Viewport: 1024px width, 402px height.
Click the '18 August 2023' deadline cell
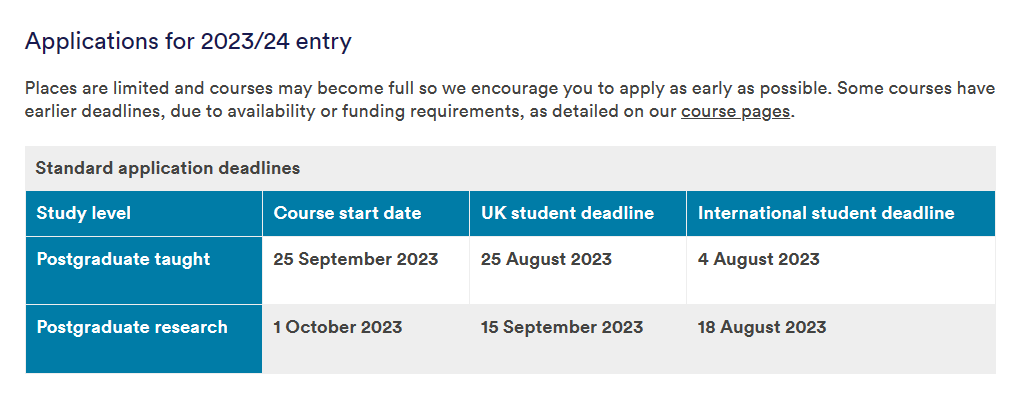click(x=762, y=327)
